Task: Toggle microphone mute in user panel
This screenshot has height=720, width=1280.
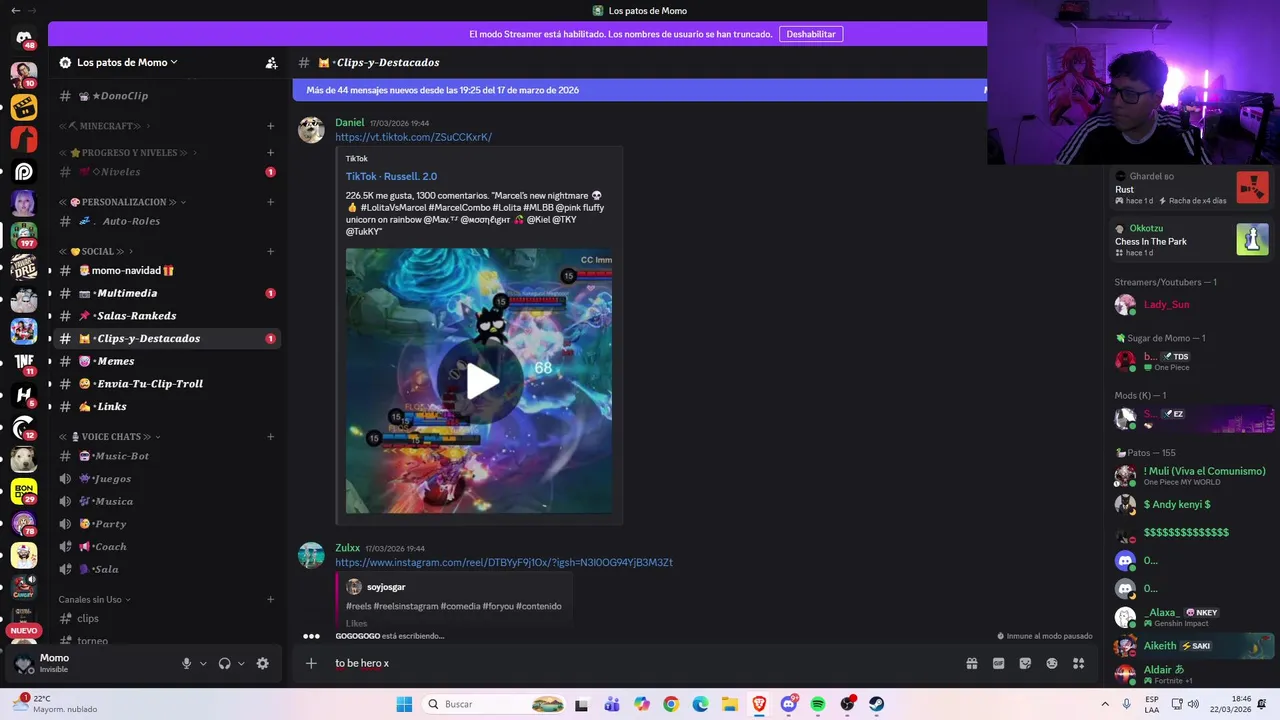Action: (186, 663)
